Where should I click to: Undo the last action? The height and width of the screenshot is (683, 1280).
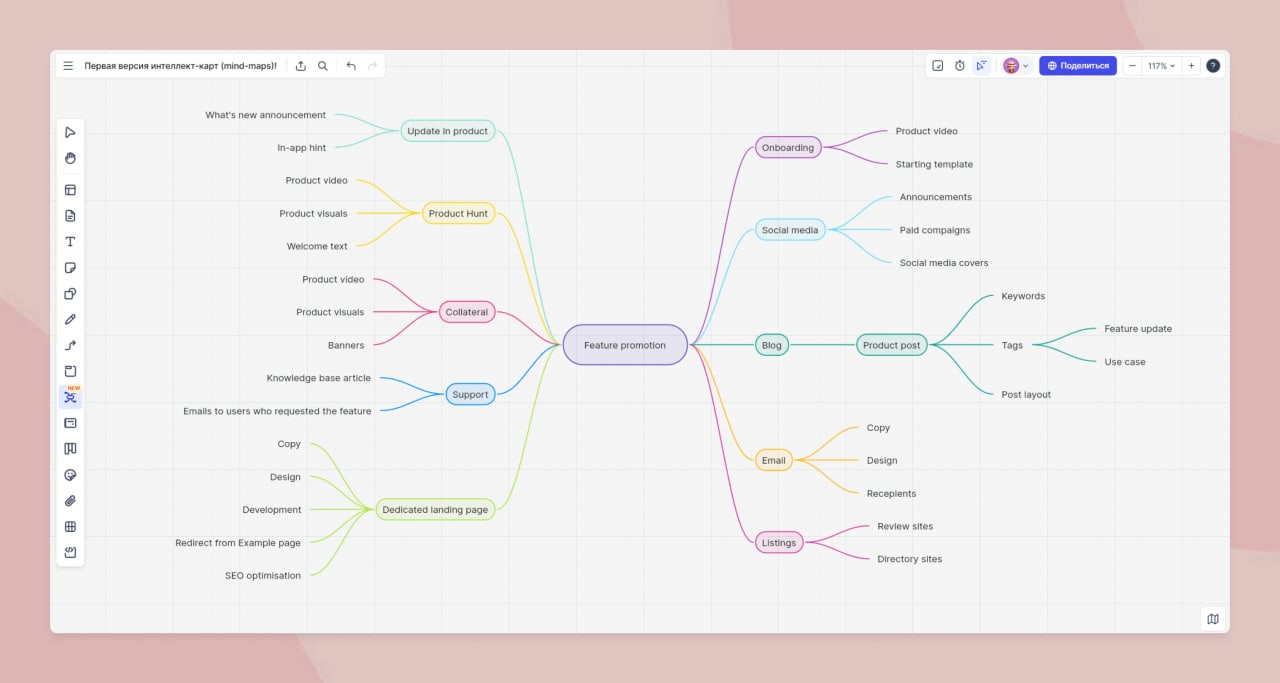(x=351, y=66)
